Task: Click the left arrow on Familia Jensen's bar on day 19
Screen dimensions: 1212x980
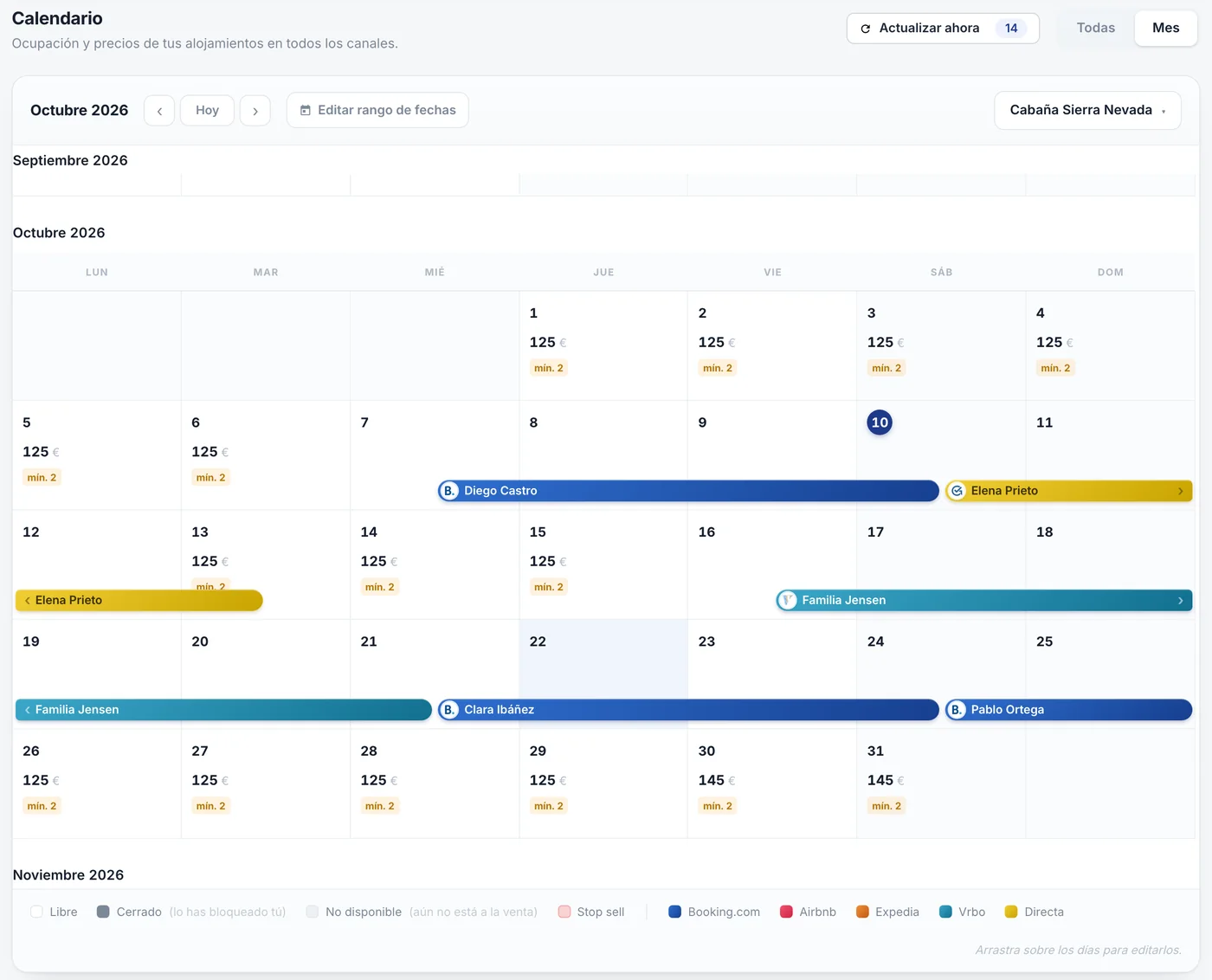Action: (28, 710)
